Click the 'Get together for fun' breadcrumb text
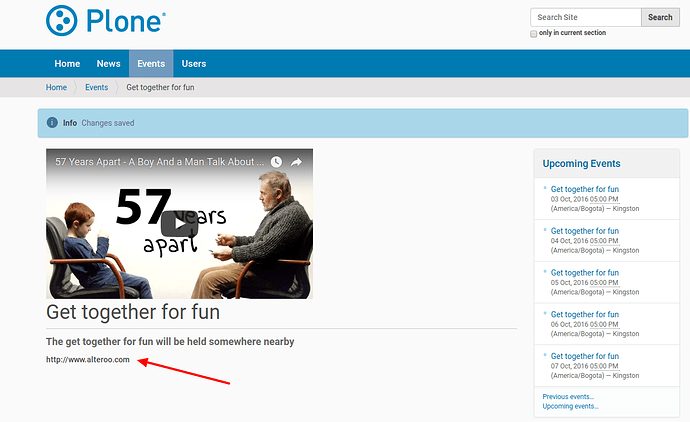Screen dimensions: 690x422 [160, 87]
